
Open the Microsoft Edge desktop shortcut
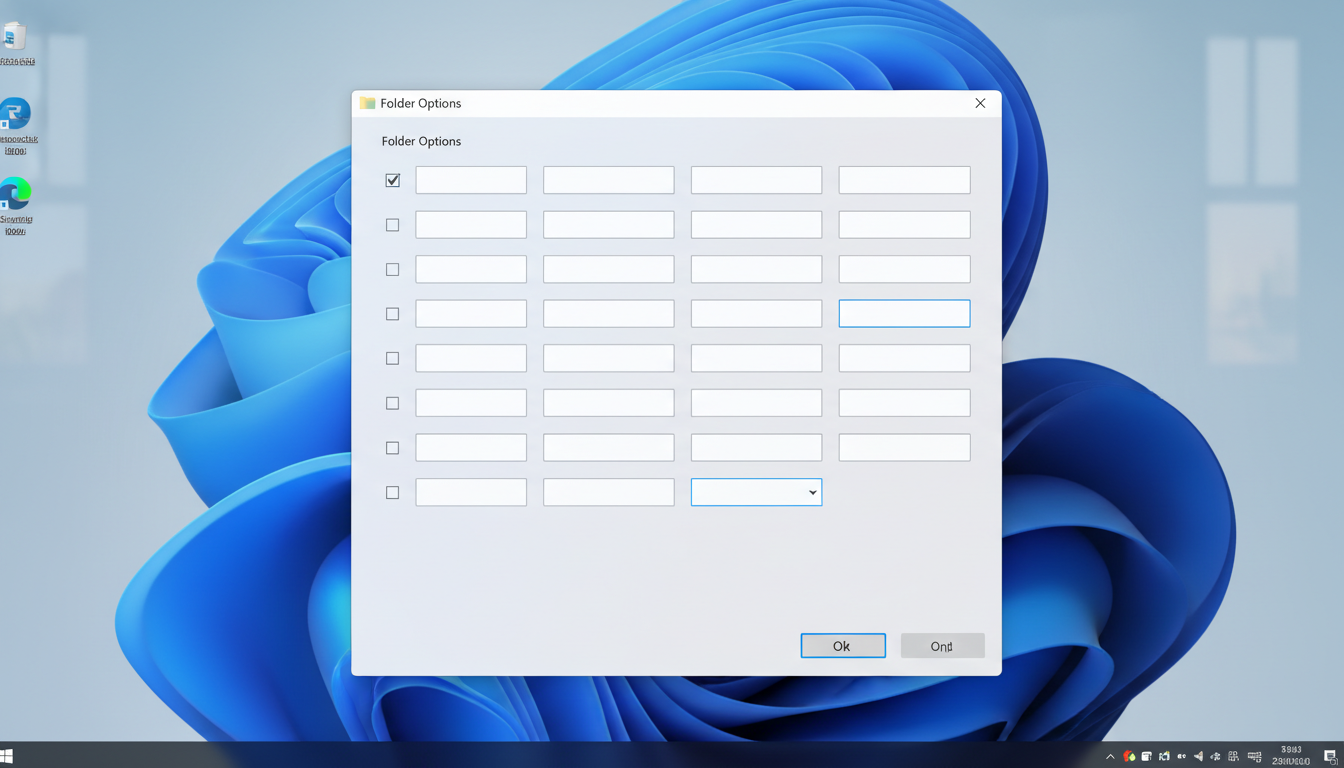click(15, 194)
